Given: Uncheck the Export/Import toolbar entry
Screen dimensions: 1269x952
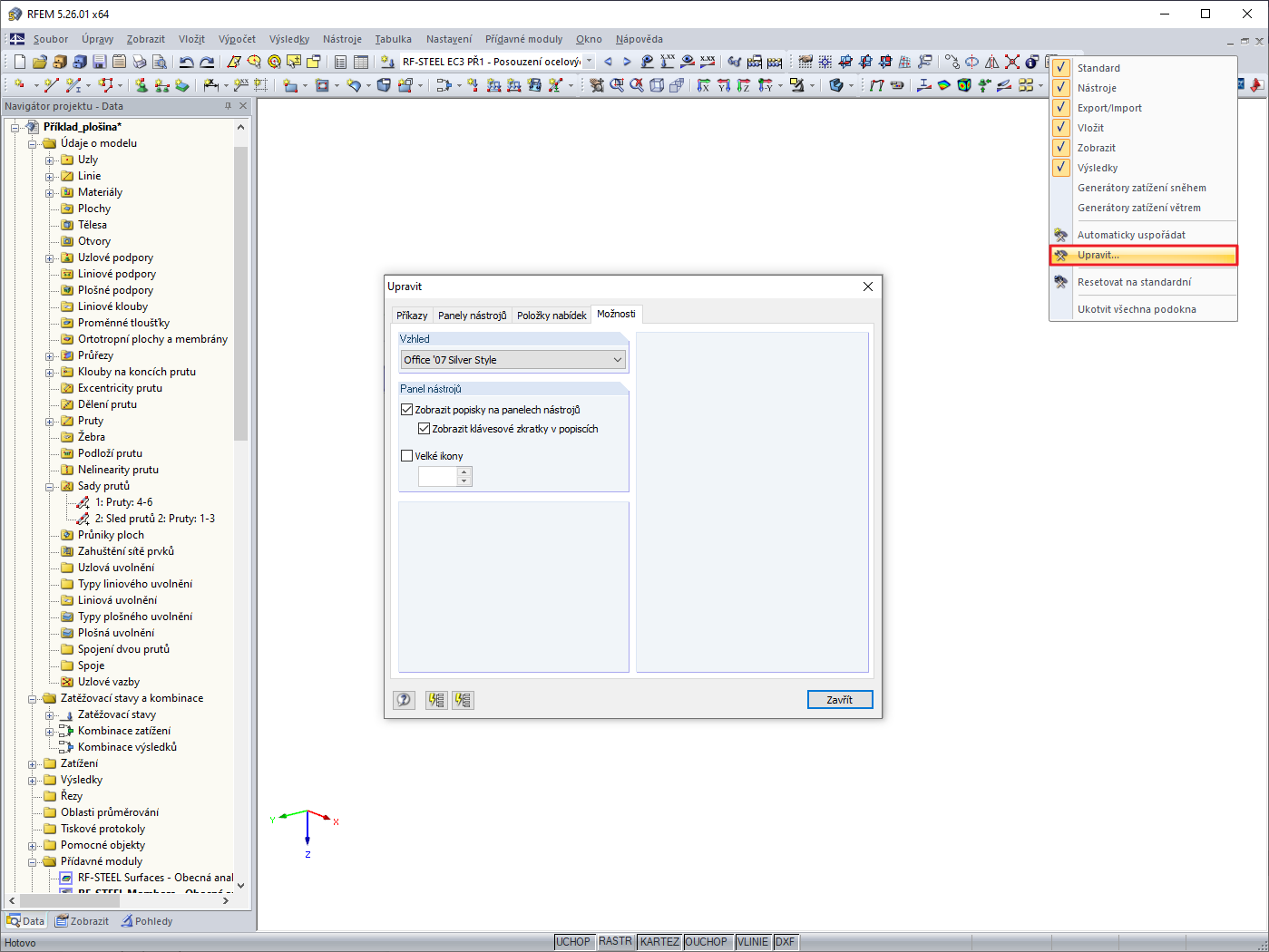Looking at the screenshot, I should 1060,108.
